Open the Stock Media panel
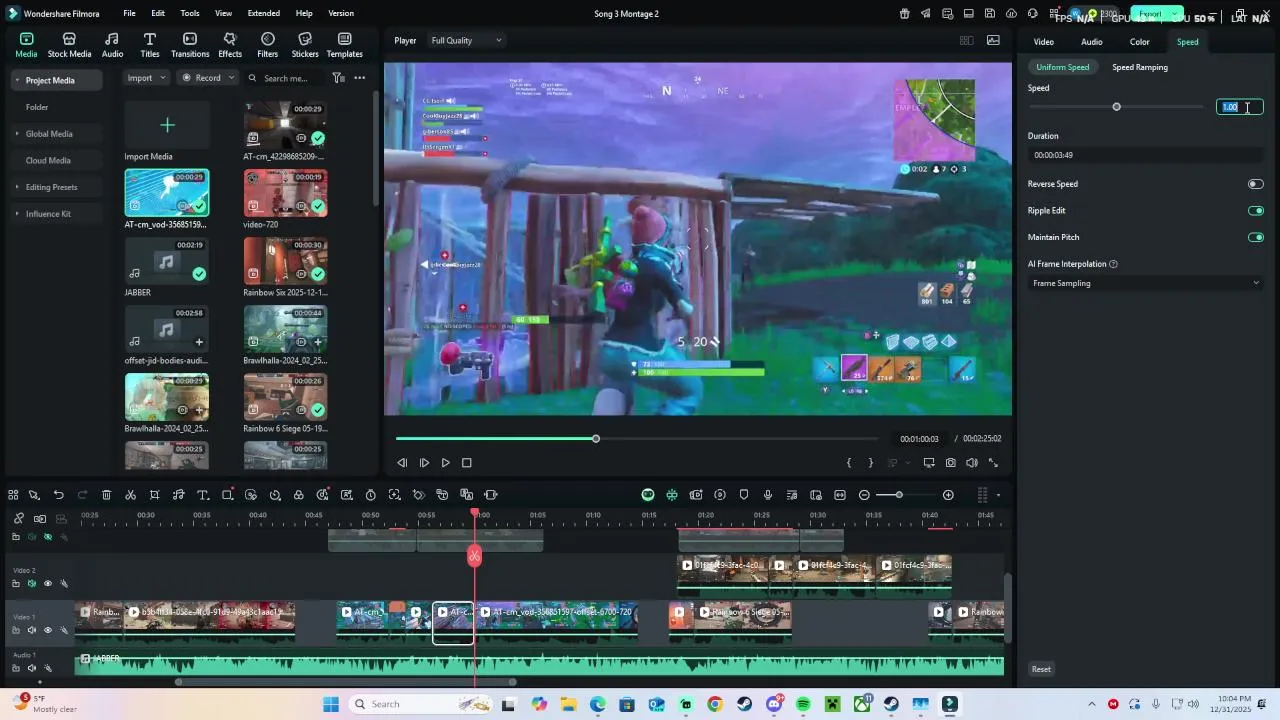The height and width of the screenshot is (720, 1280). [x=69, y=45]
